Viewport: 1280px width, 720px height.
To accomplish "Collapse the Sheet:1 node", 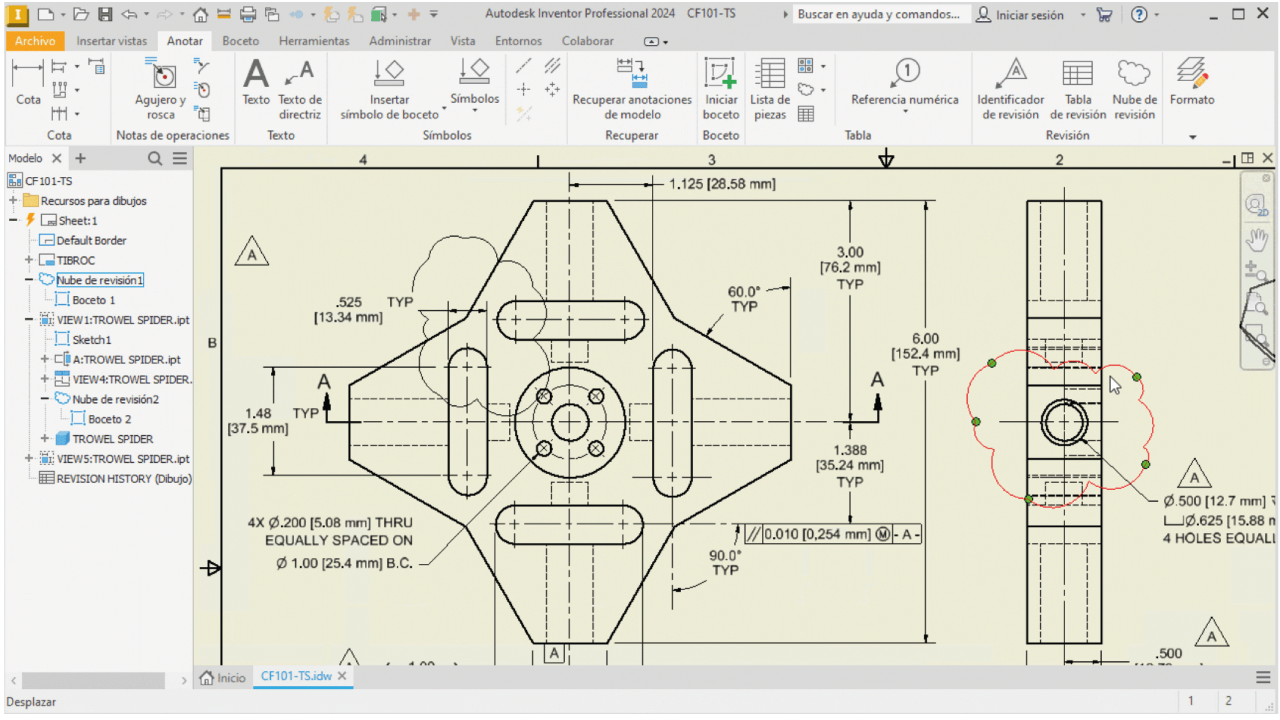I will (x=14, y=220).
